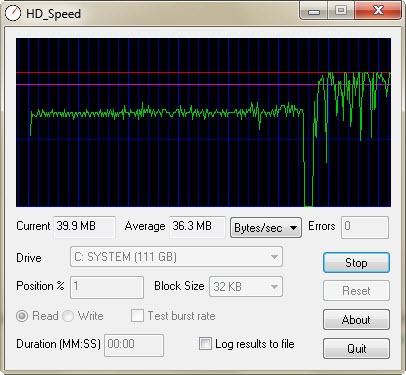Click the Errors count field
This screenshot has height=375, width=406.
365,227
